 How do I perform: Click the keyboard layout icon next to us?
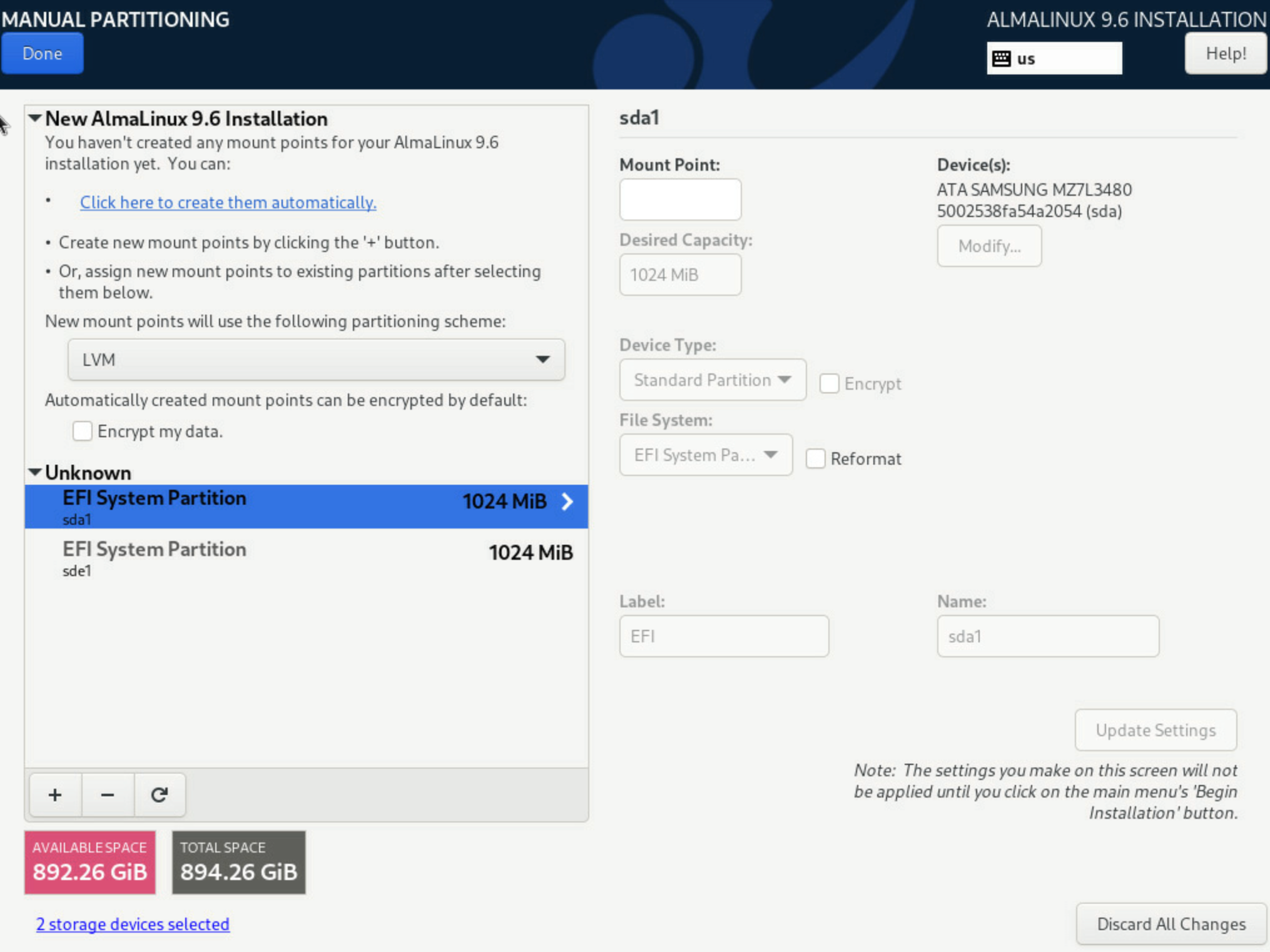click(x=1002, y=59)
